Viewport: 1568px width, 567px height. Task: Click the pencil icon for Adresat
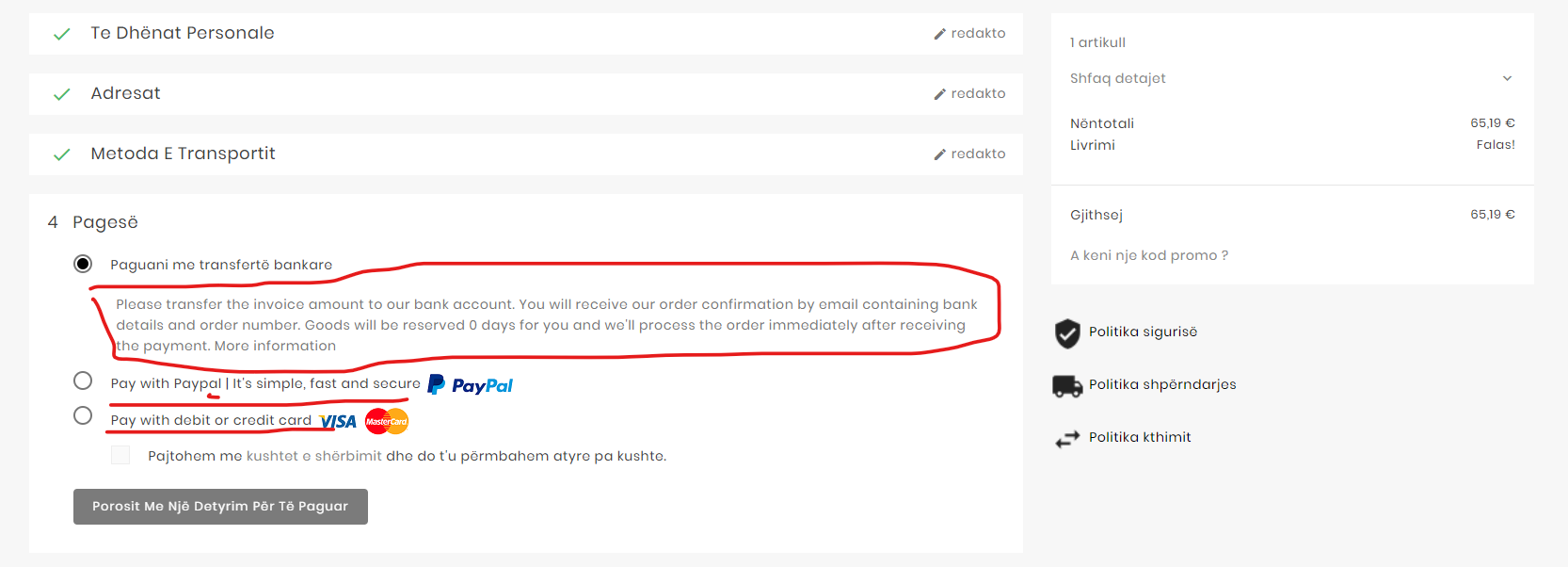point(939,94)
